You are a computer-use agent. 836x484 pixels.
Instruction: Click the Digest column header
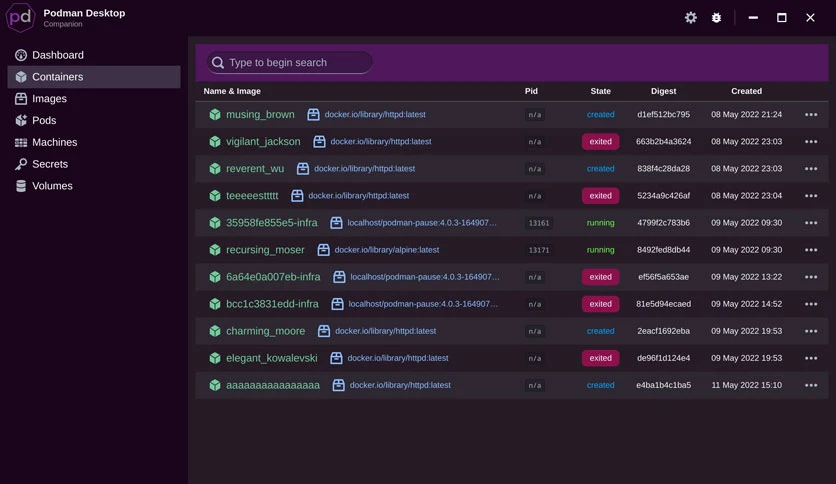pos(663,91)
